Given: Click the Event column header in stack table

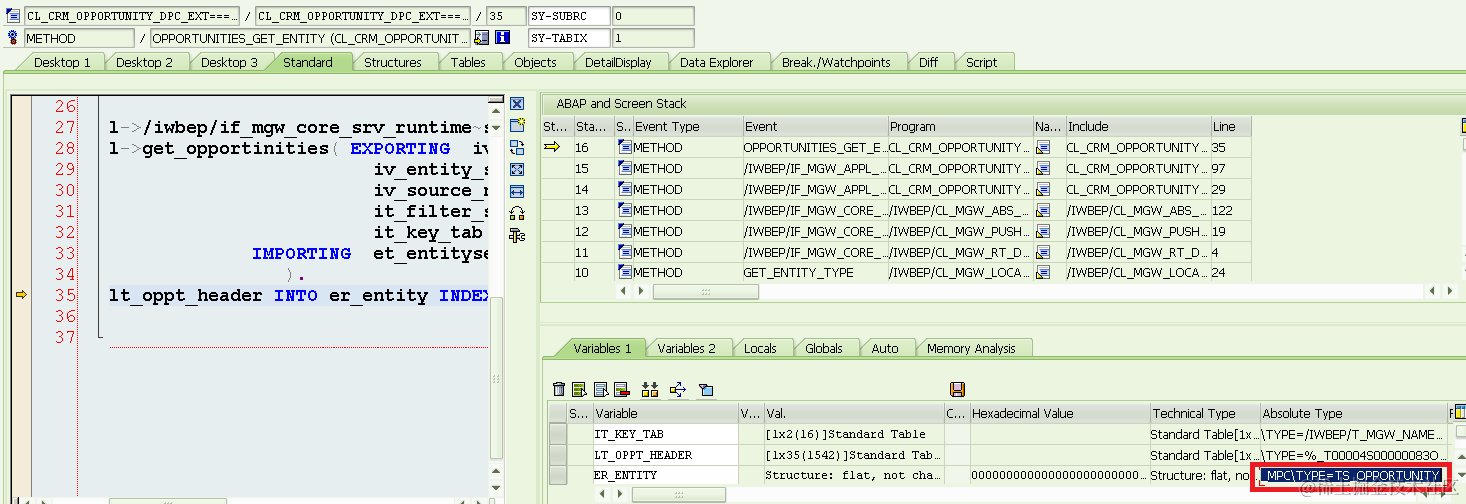Looking at the screenshot, I should pos(815,126).
